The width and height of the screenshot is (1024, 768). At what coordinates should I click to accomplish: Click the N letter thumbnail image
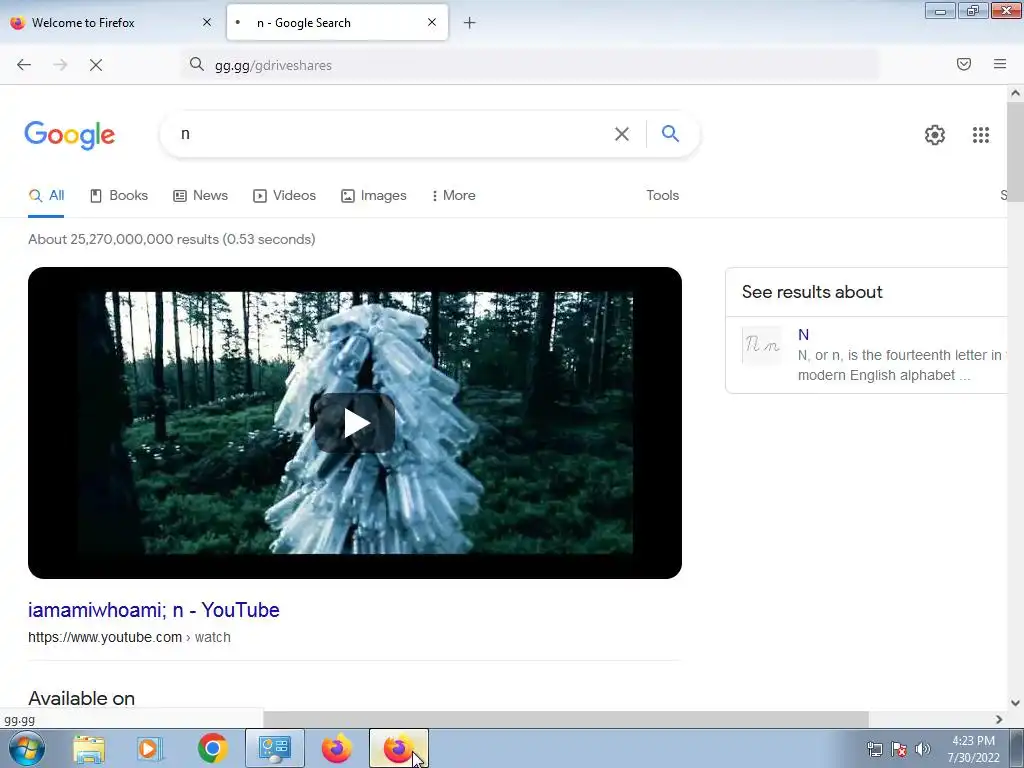[x=762, y=345]
